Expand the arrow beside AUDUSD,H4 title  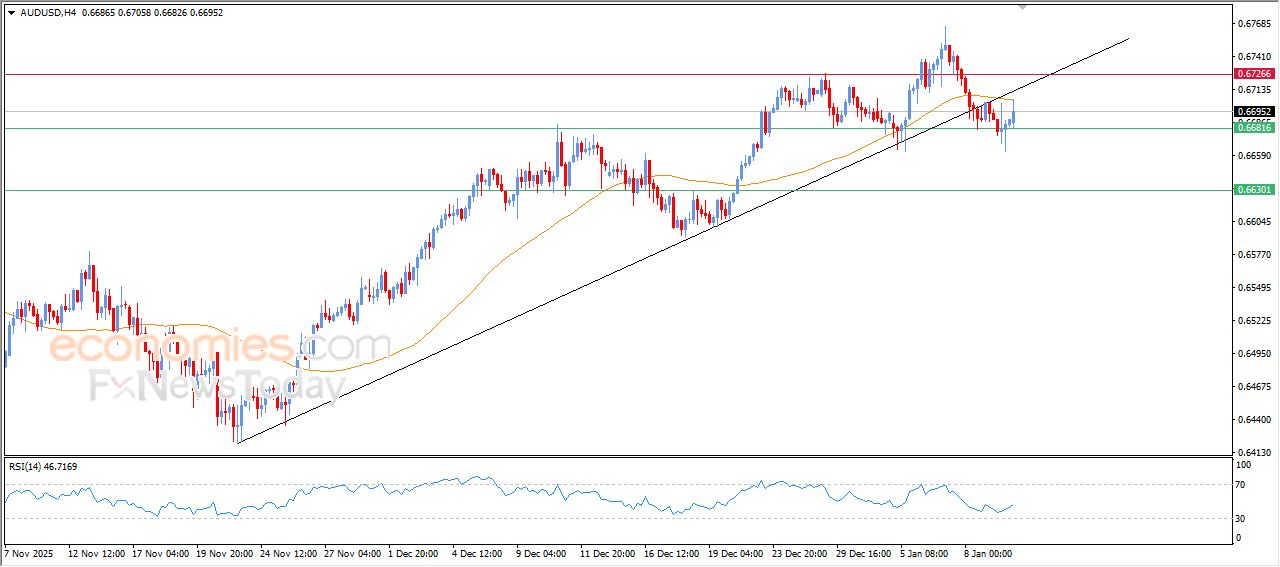click(x=11, y=12)
